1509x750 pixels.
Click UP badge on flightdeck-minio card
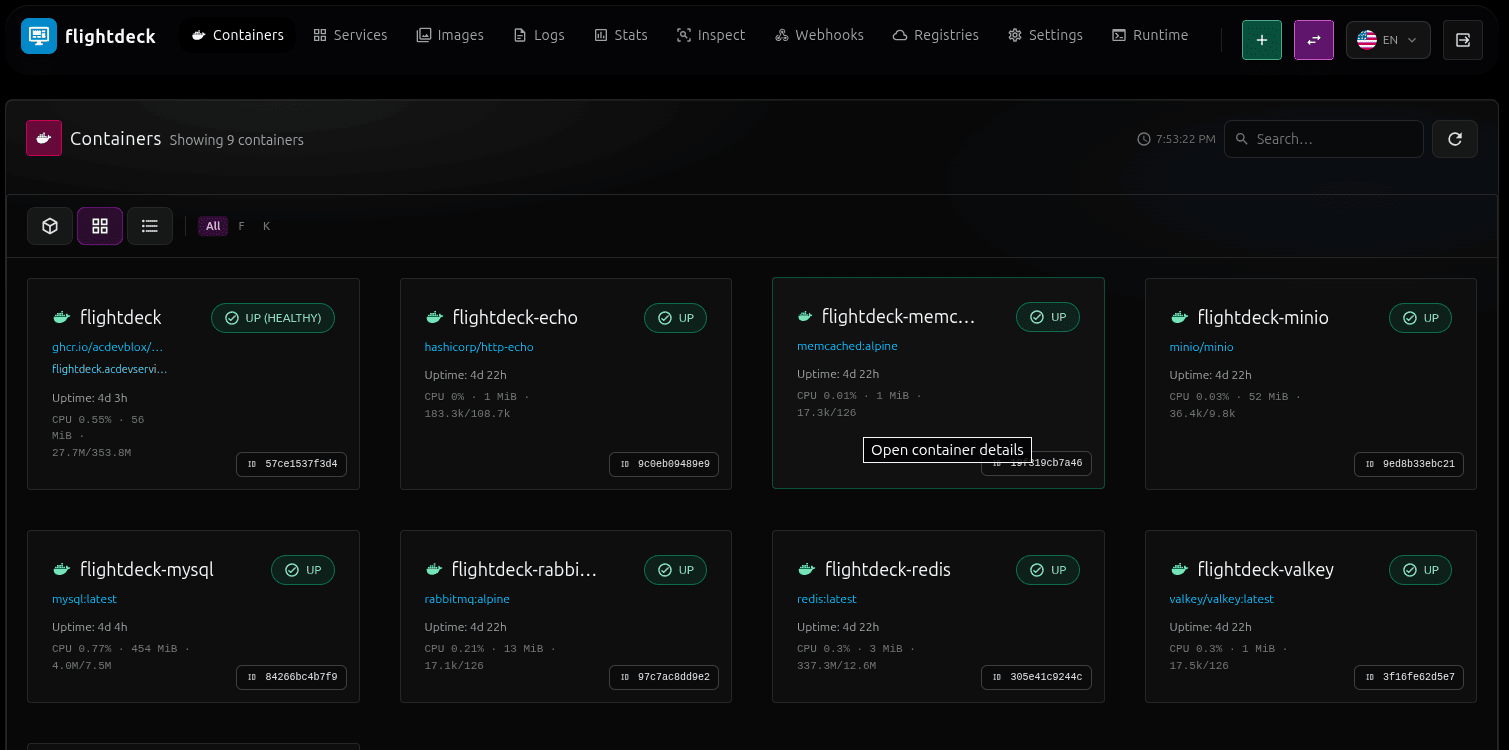pyautogui.click(x=1420, y=318)
